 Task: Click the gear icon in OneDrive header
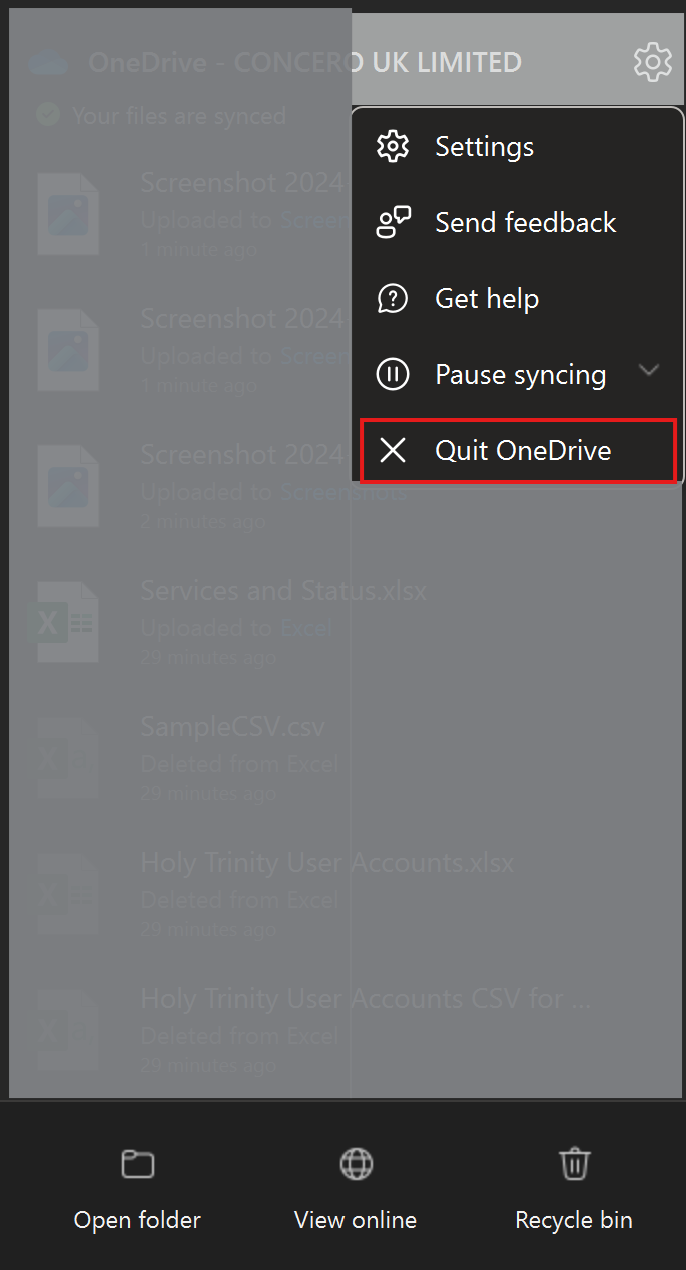[653, 62]
